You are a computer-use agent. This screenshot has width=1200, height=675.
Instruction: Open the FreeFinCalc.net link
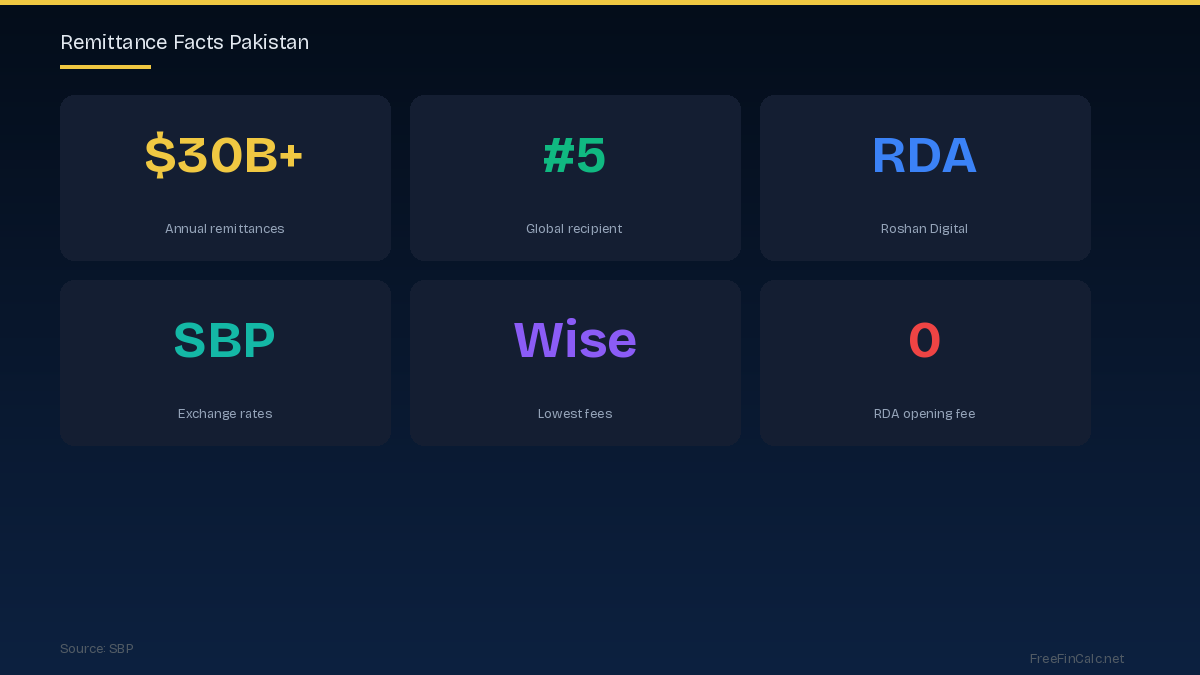click(x=1077, y=659)
